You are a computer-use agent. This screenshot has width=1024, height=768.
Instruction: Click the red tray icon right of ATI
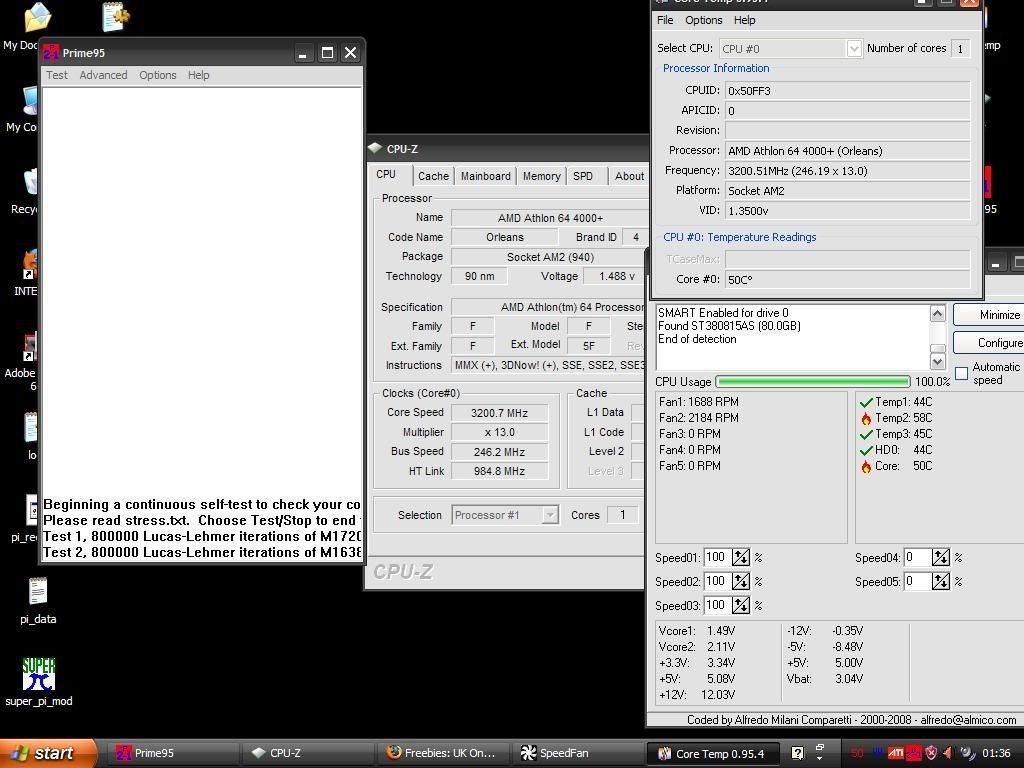pyautogui.click(x=914, y=753)
